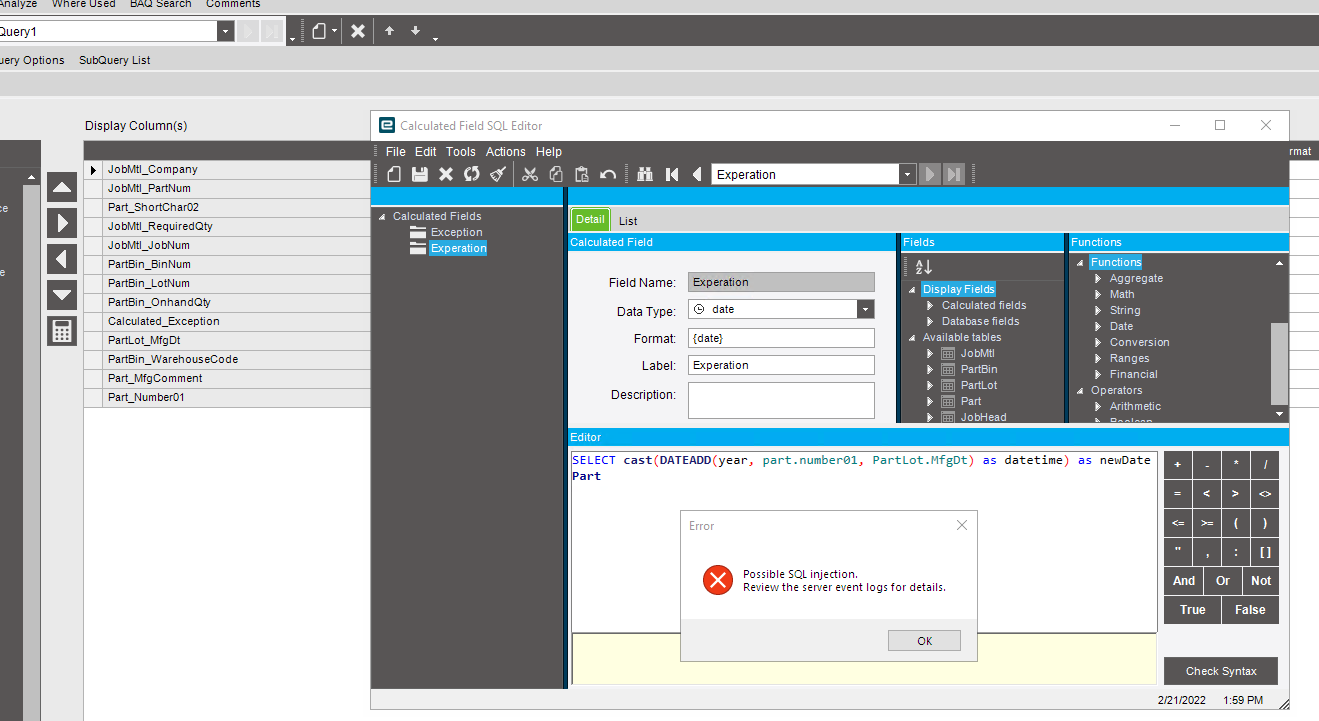Open the File menu in SQL Editor

pos(396,152)
